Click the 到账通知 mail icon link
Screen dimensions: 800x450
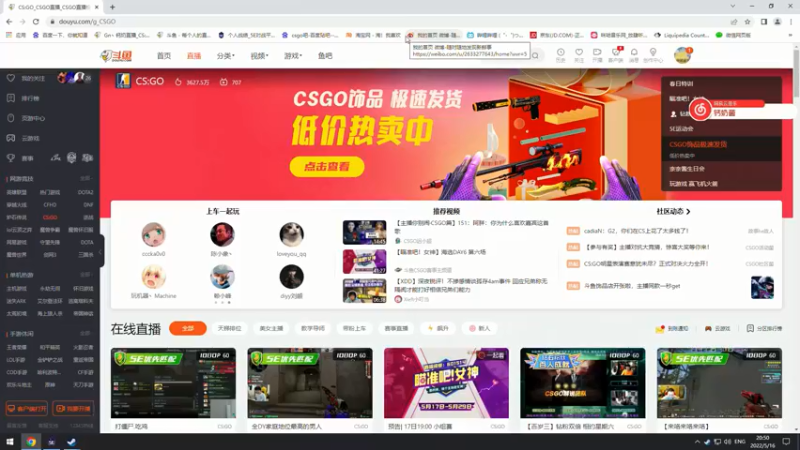click(x=672, y=329)
